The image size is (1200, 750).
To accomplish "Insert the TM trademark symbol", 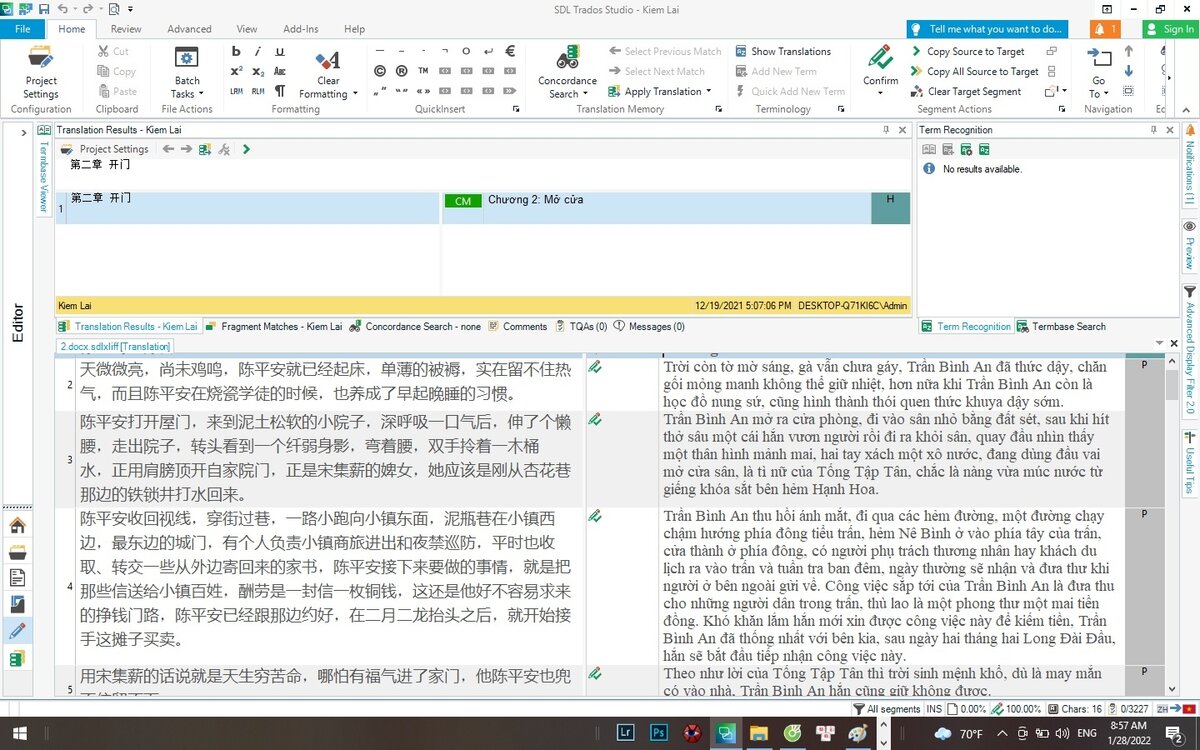I will pos(423,71).
